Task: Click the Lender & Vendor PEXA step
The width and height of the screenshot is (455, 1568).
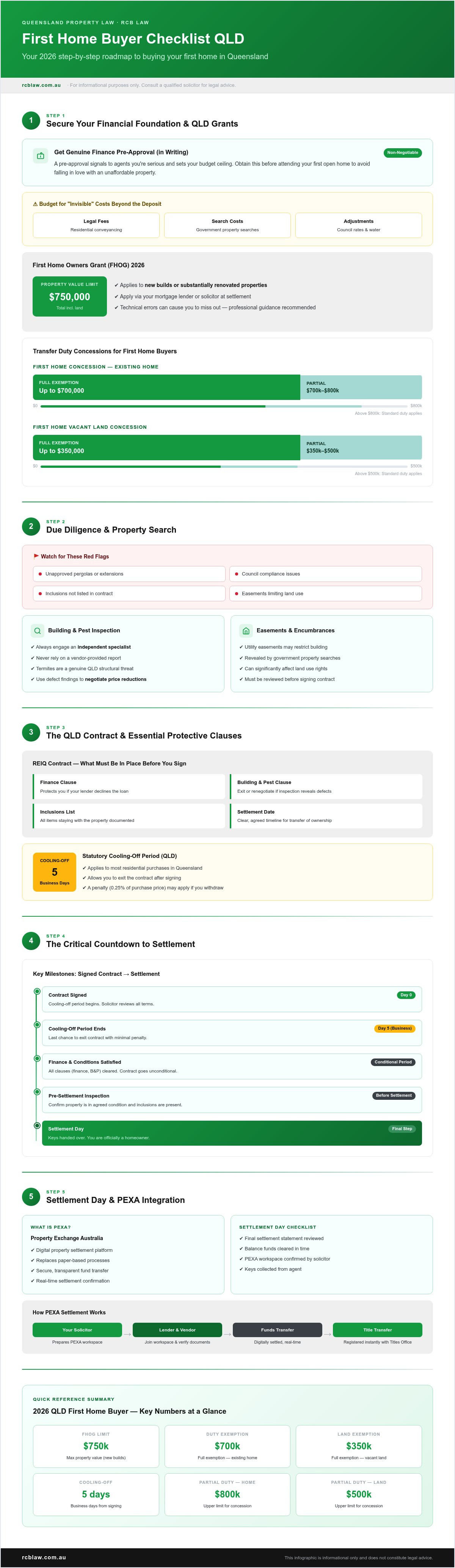Action: (x=177, y=1330)
